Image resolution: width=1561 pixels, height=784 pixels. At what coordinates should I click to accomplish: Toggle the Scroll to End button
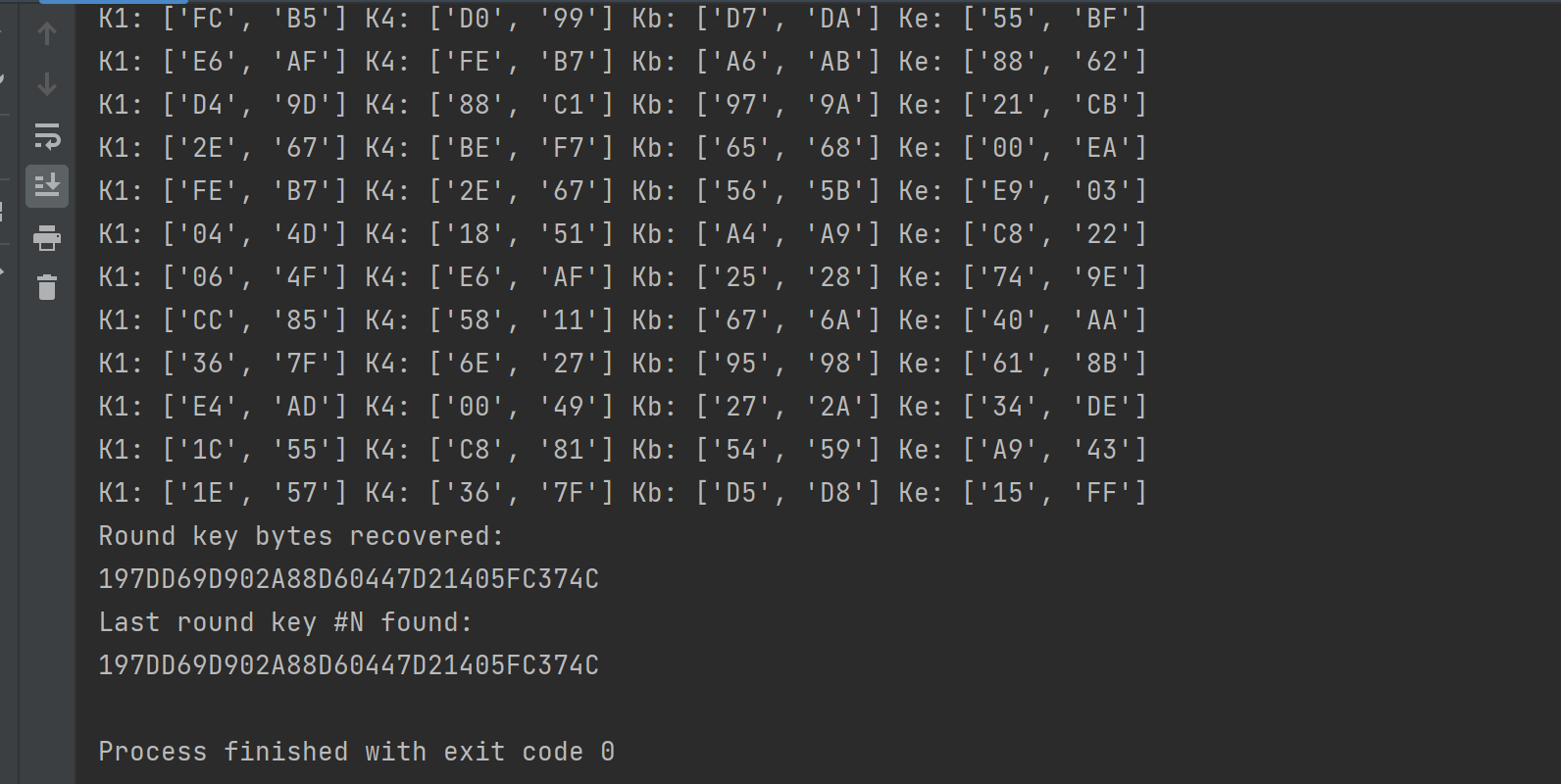(x=47, y=186)
